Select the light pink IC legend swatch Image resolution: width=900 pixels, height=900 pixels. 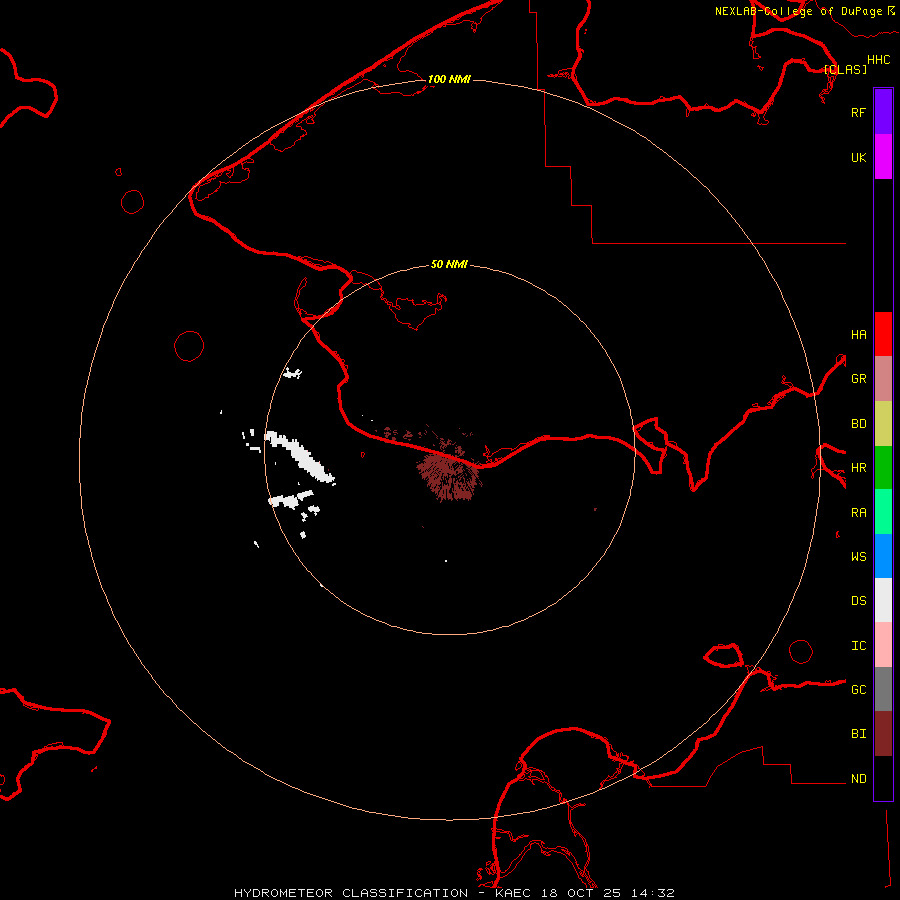pyautogui.click(x=883, y=645)
